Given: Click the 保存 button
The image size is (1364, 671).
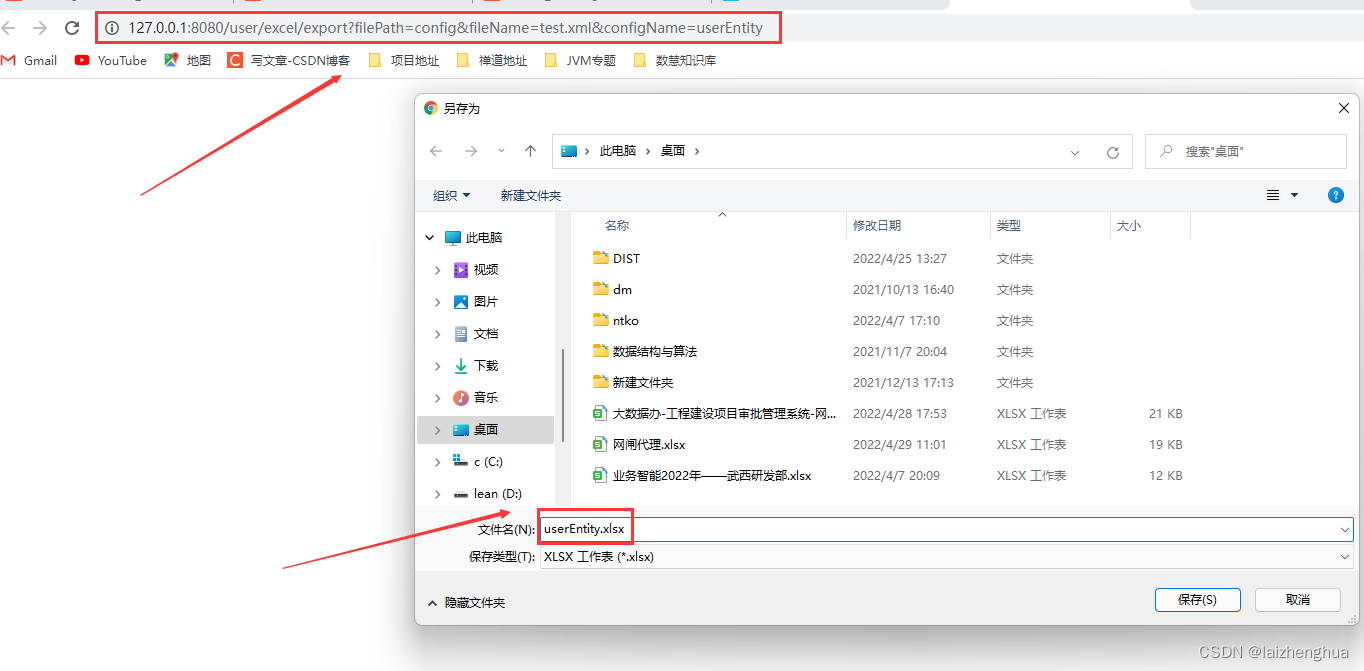Looking at the screenshot, I should click(1197, 599).
